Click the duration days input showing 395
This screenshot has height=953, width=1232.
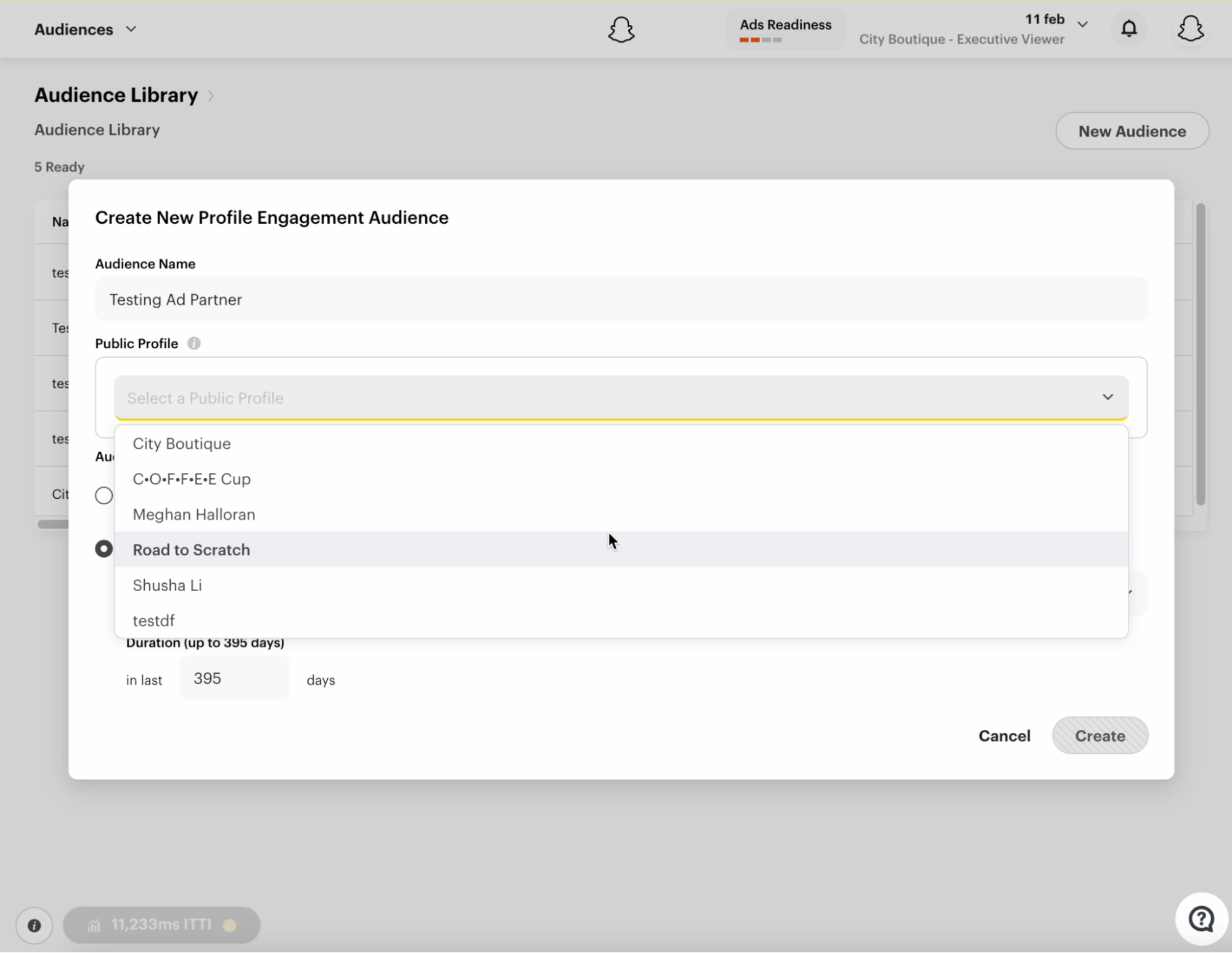click(234, 678)
